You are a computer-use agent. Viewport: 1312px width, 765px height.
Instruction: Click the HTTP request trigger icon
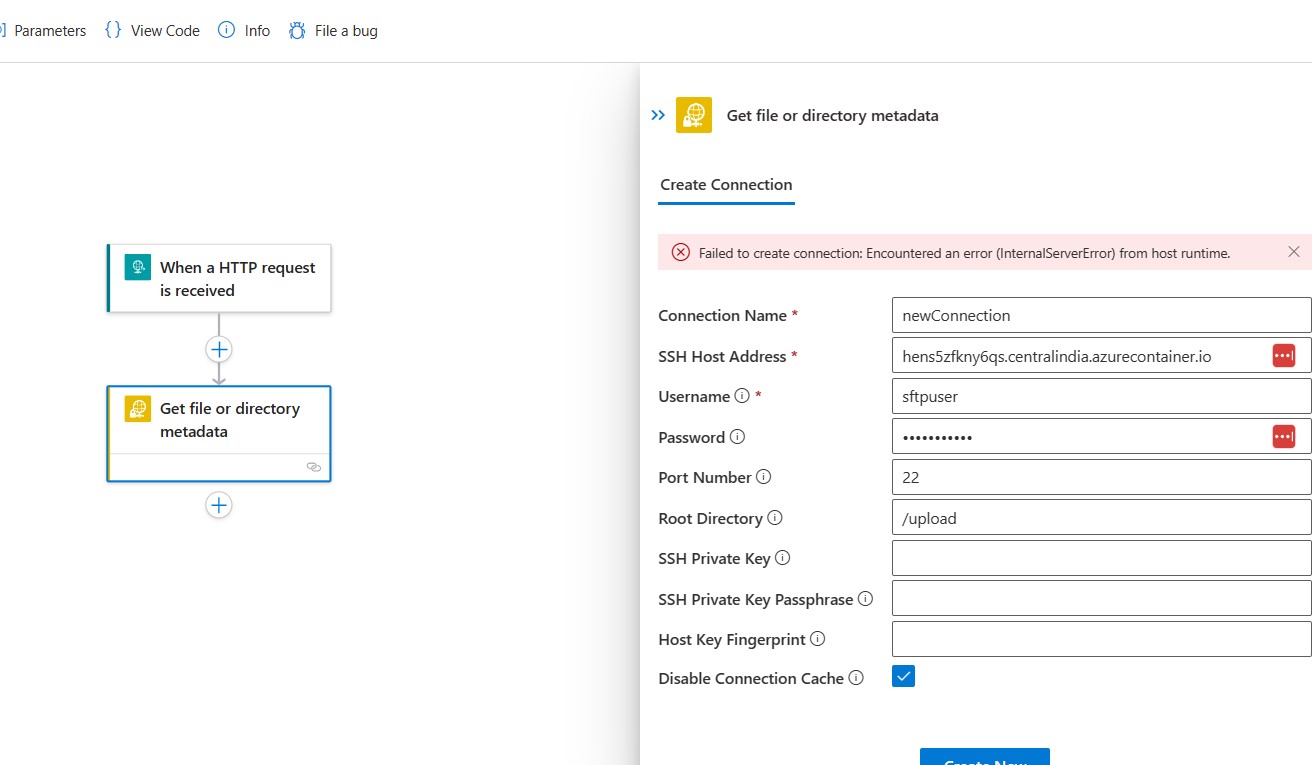[x=137, y=267]
